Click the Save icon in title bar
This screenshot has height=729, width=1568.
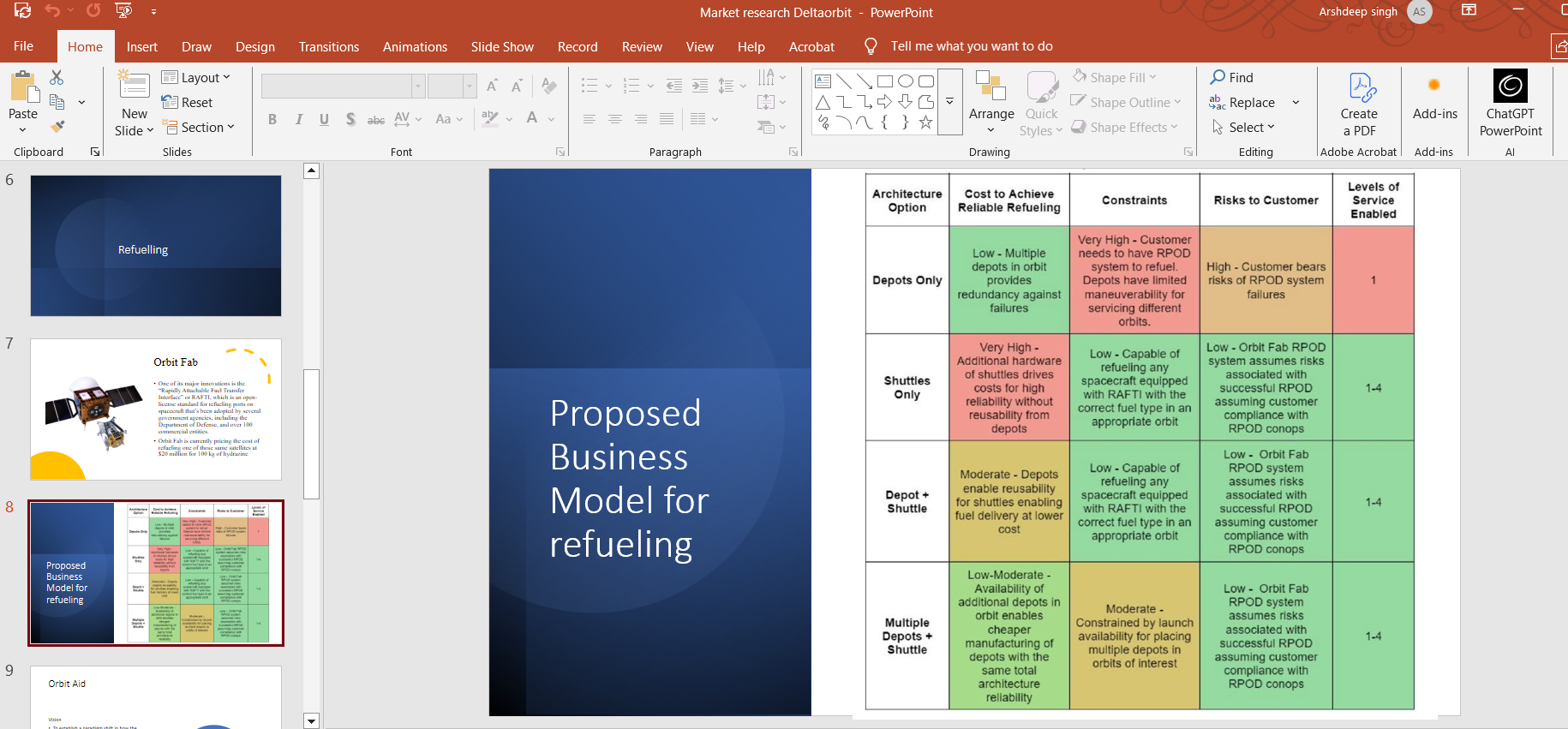click(x=22, y=11)
